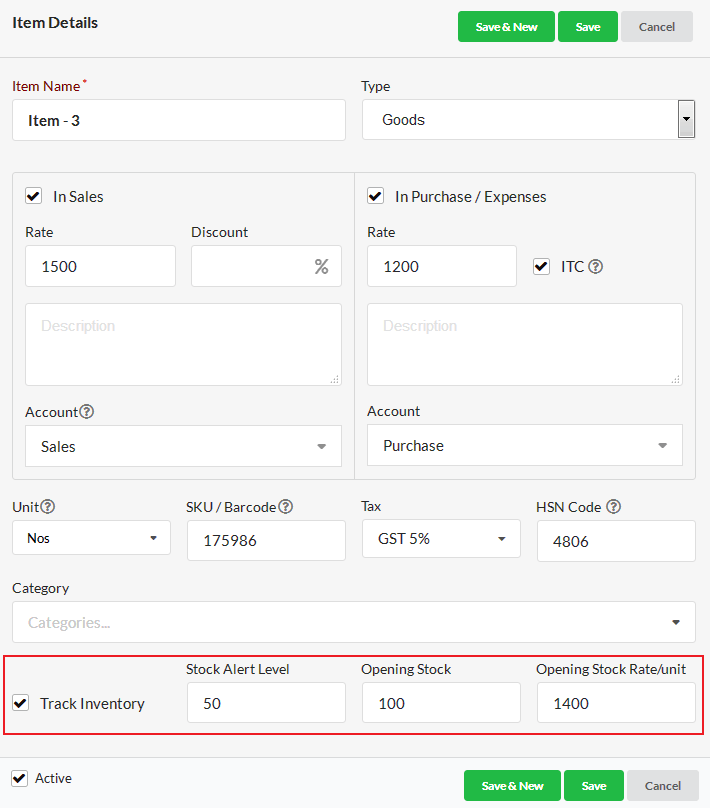Click the Opening Stock input field
Image resolution: width=710 pixels, height=808 pixels.
[441, 703]
